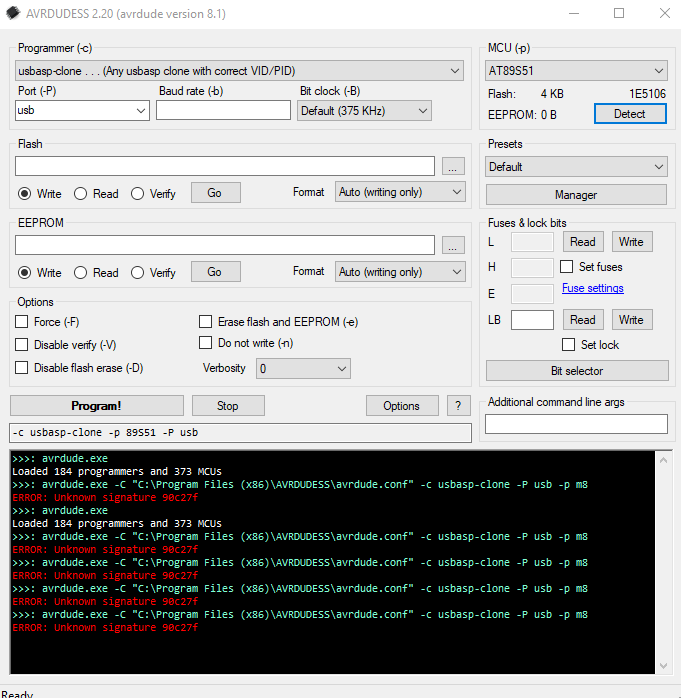Open the Presets Manager

point(576,195)
